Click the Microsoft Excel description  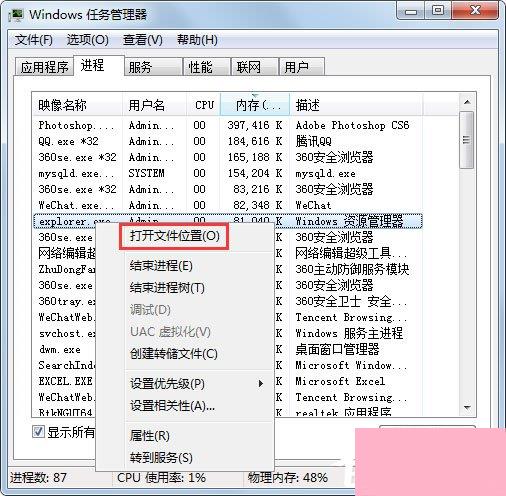click(x=340, y=381)
